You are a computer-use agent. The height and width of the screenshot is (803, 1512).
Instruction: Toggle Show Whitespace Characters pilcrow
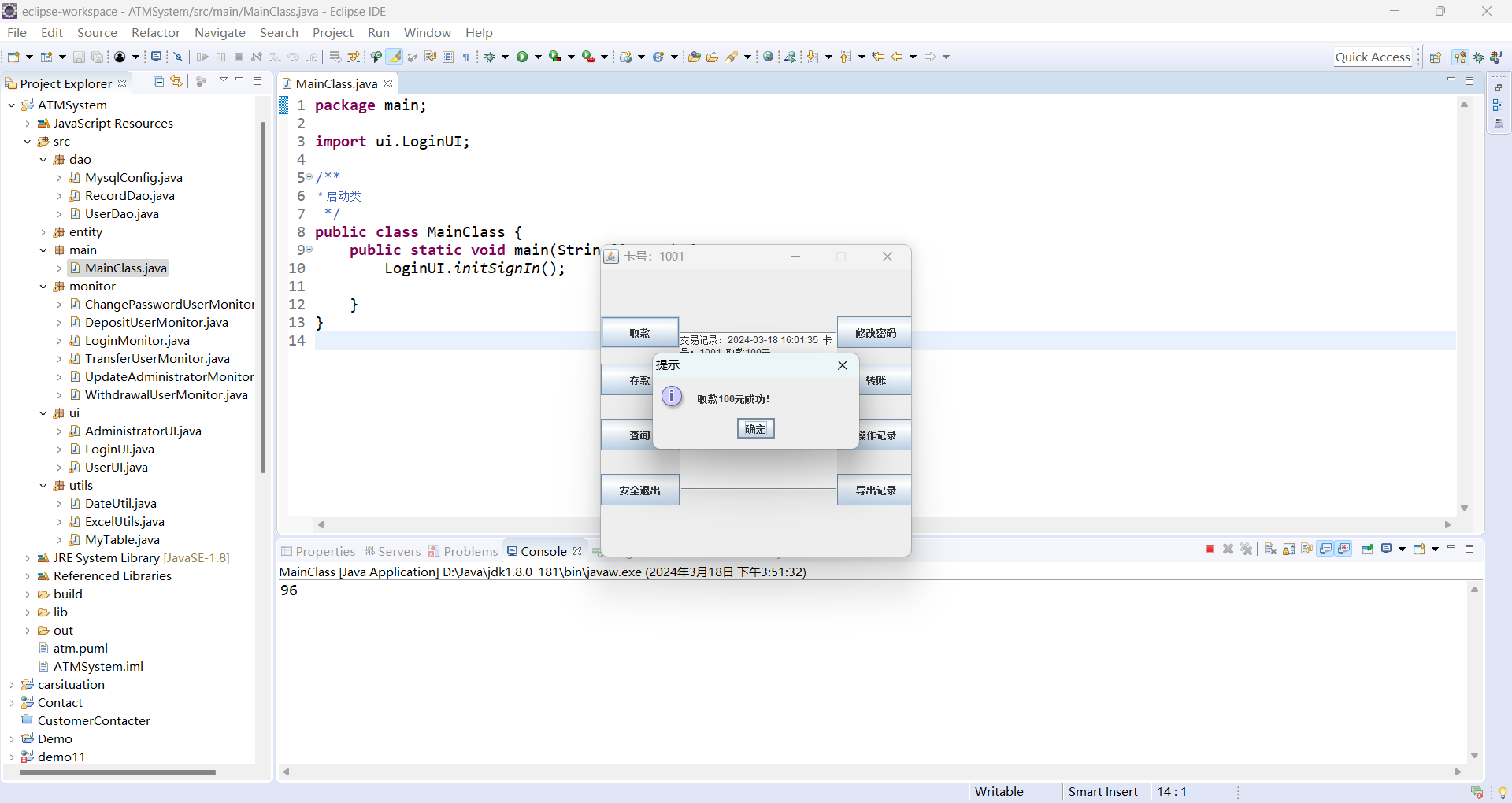coord(465,57)
